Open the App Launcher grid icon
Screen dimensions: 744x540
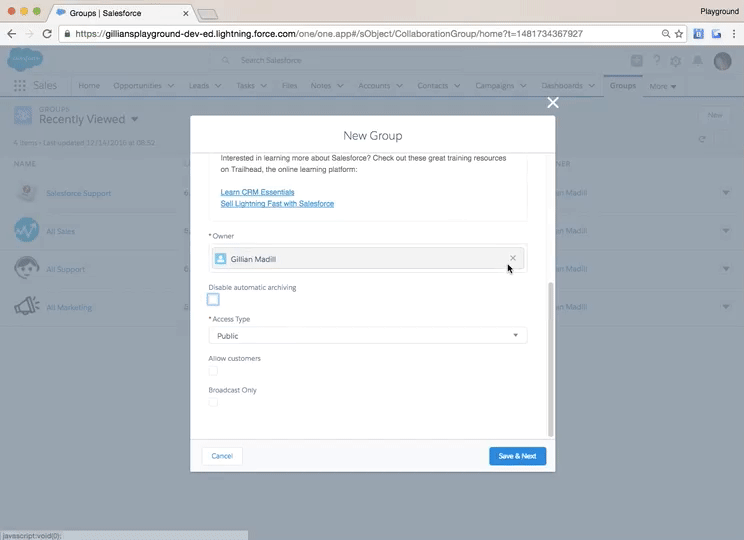point(20,85)
